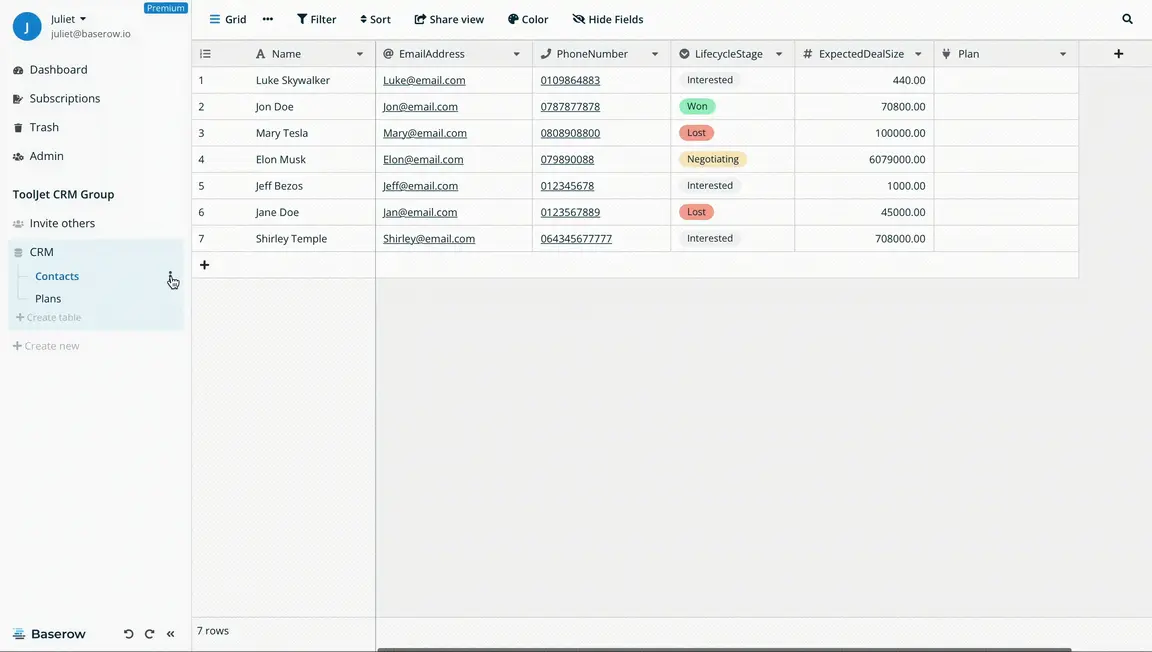Open view options three-dot menu
This screenshot has height=652, width=1152.
pyautogui.click(x=267, y=19)
